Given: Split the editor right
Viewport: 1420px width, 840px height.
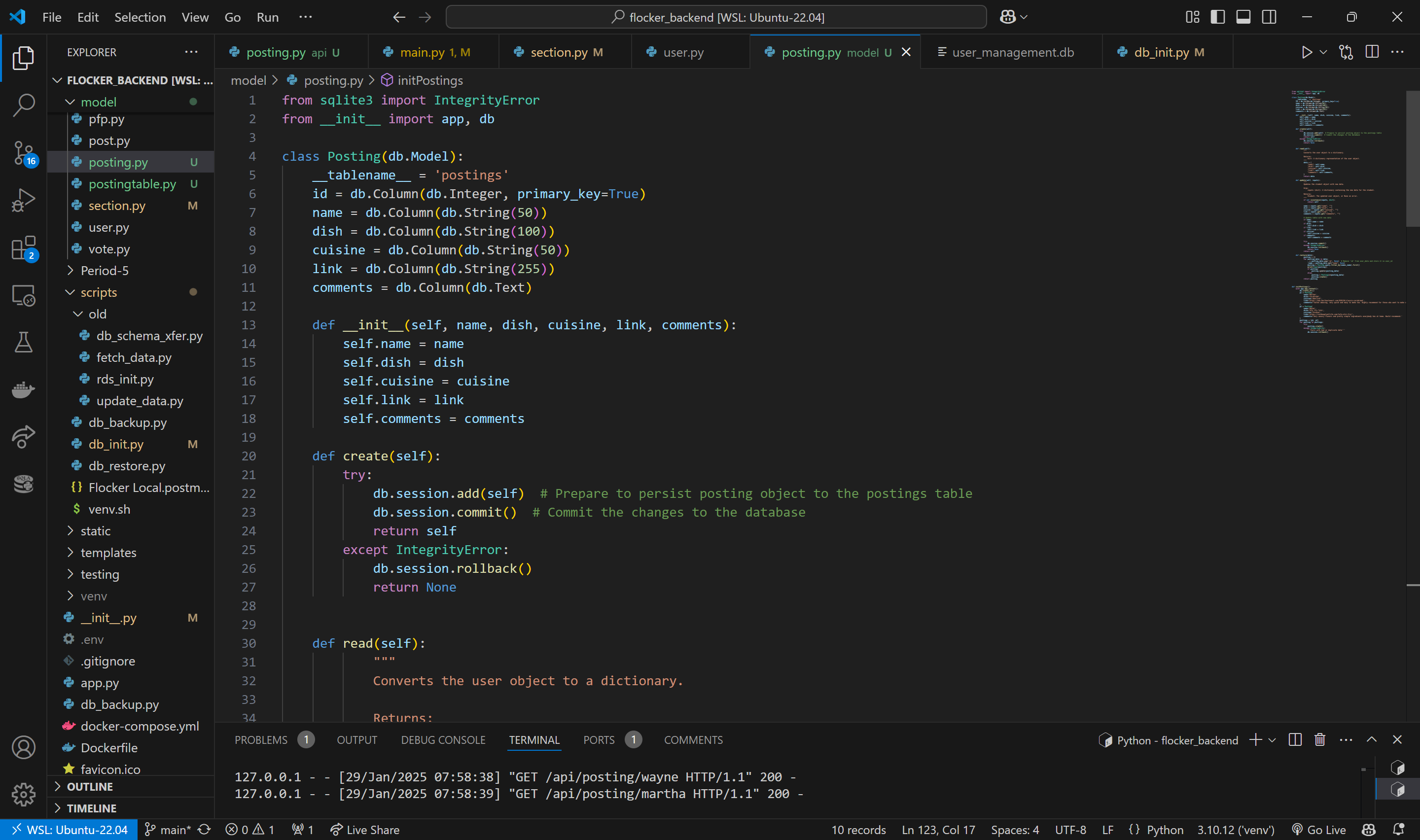Looking at the screenshot, I should 1372,52.
